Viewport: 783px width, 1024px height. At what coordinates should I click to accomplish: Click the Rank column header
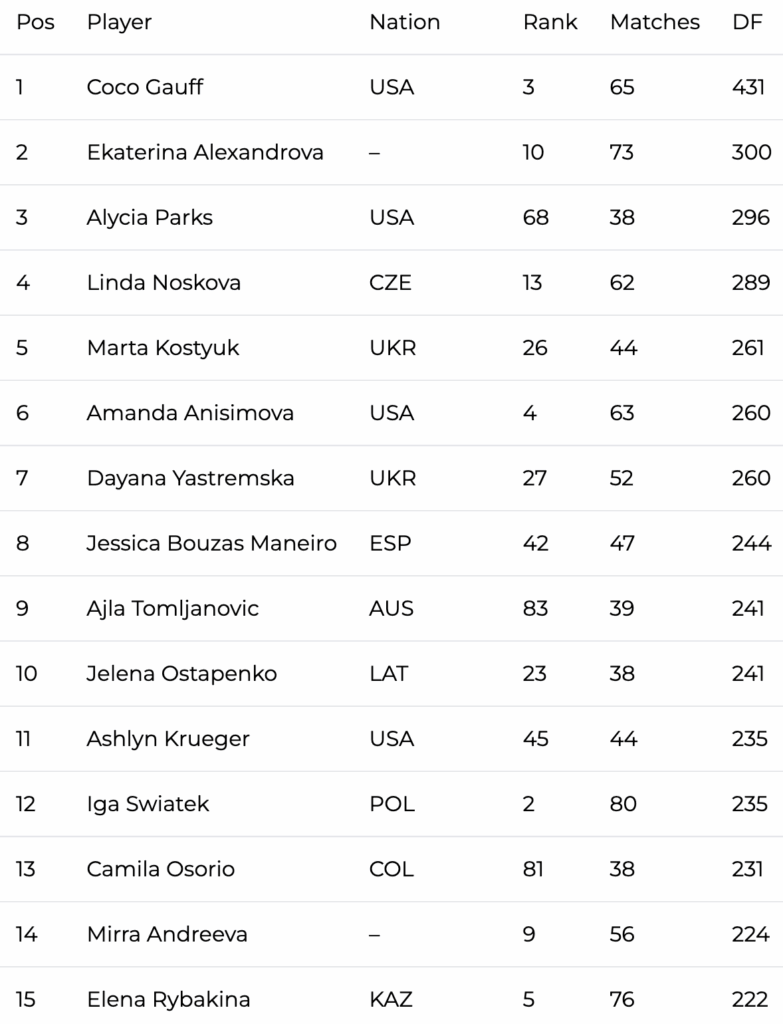pos(550,22)
